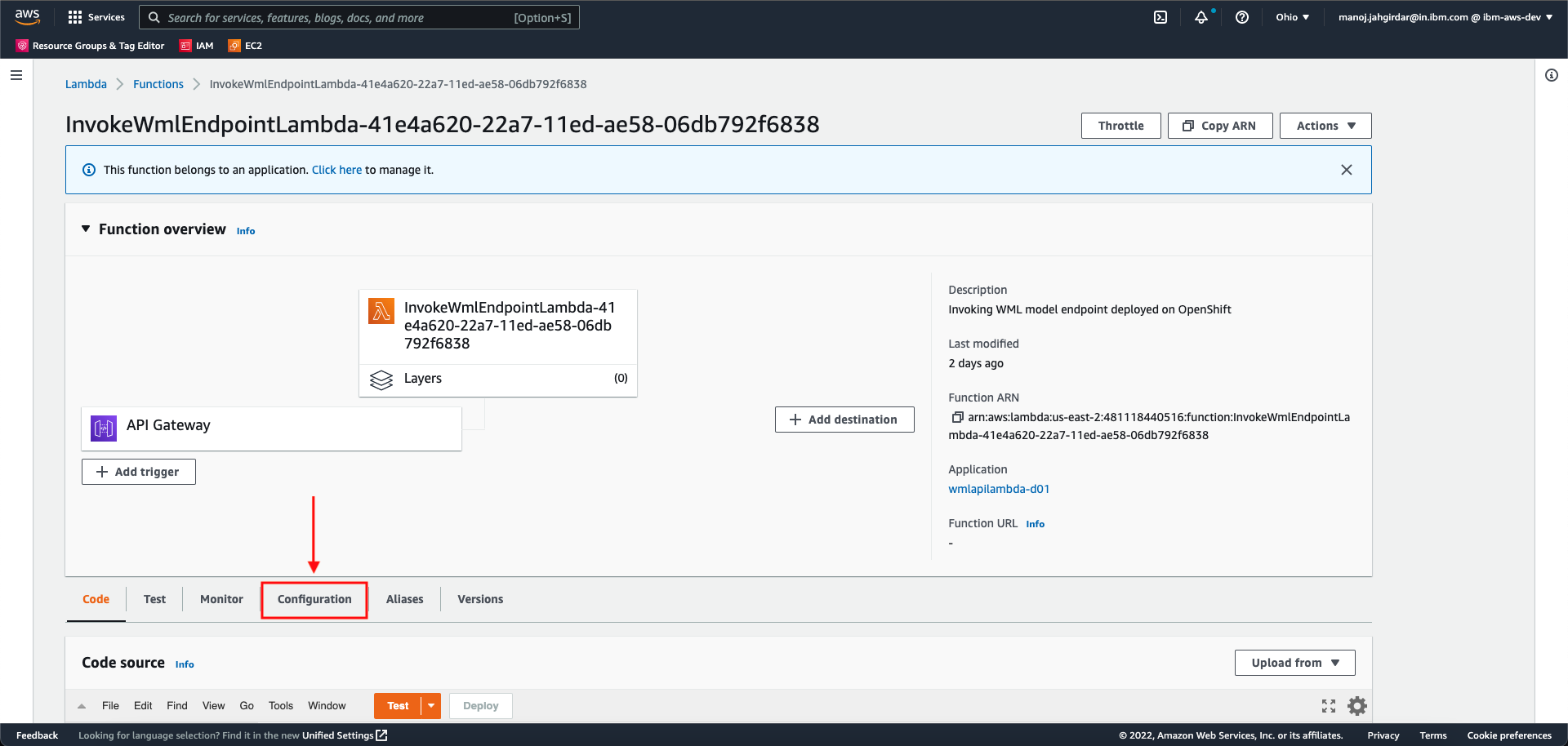Switch to the Versions tab

pos(480,599)
